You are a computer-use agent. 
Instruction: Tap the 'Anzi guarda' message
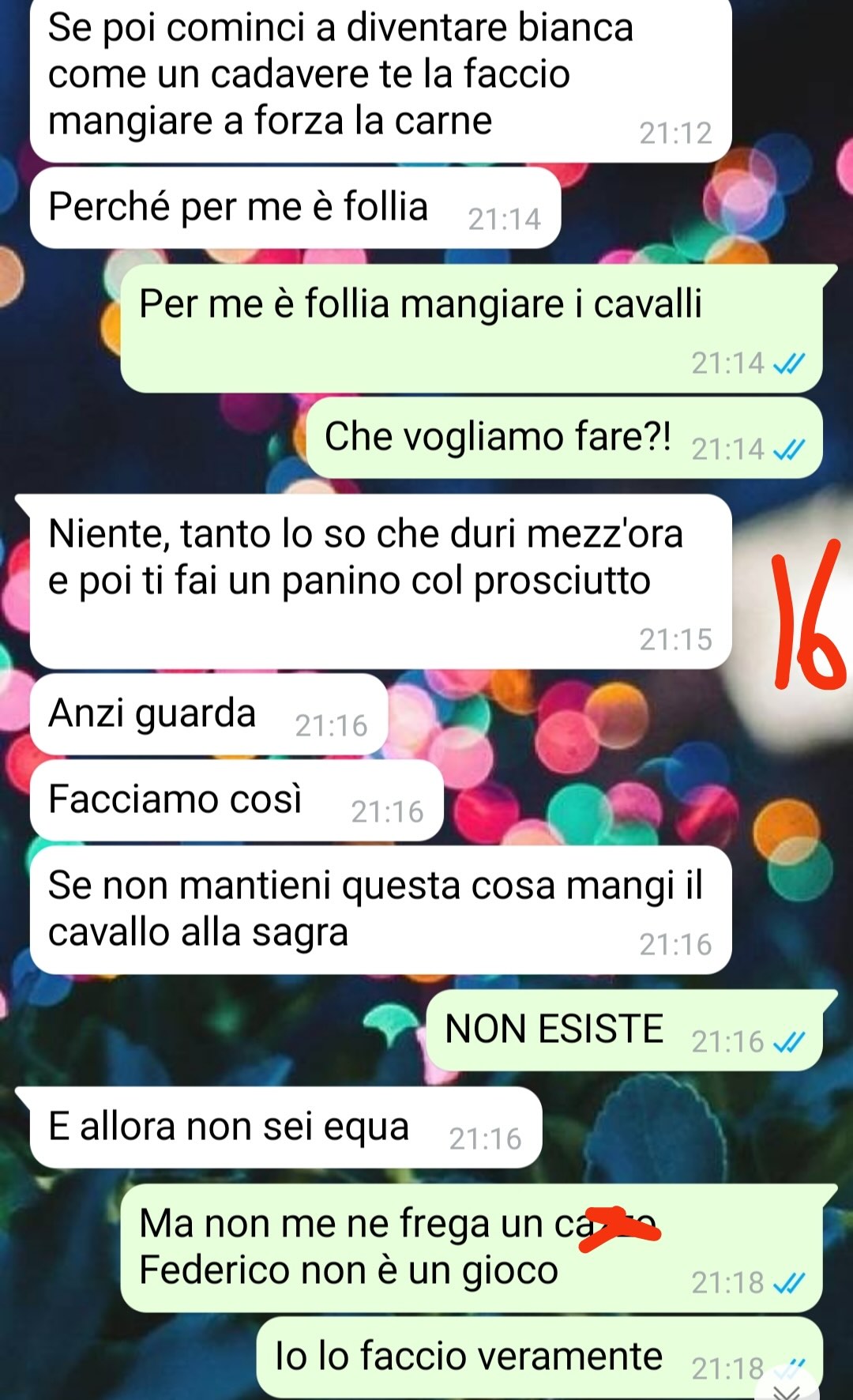click(209, 715)
